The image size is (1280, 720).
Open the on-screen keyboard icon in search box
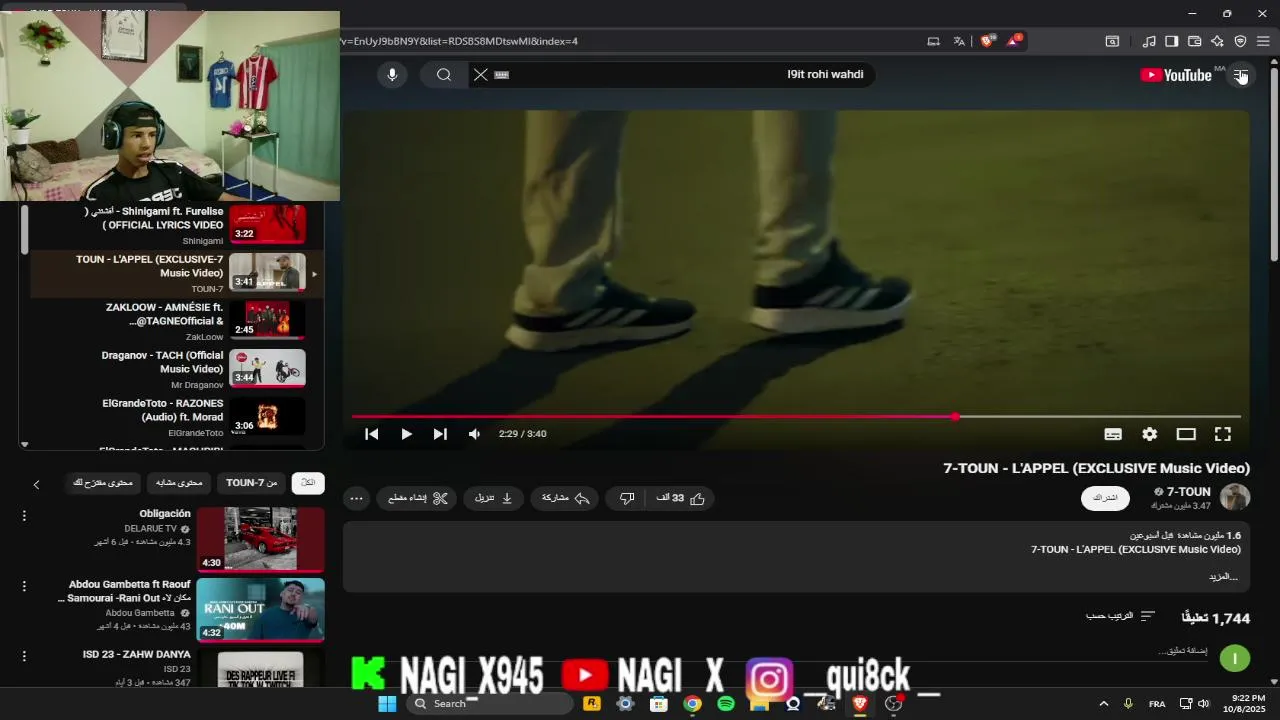click(x=502, y=75)
